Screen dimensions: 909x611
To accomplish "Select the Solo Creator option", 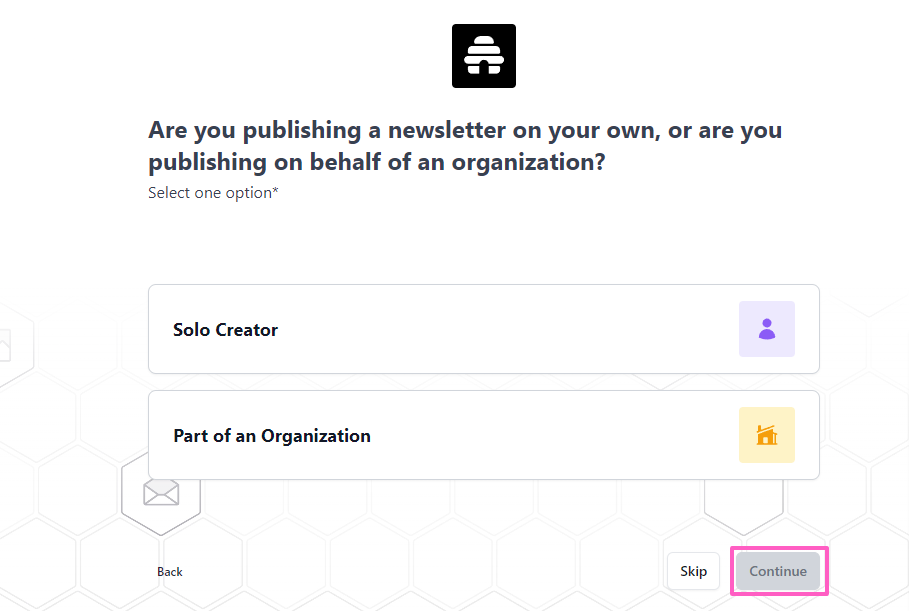I will [x=450, y=329].
